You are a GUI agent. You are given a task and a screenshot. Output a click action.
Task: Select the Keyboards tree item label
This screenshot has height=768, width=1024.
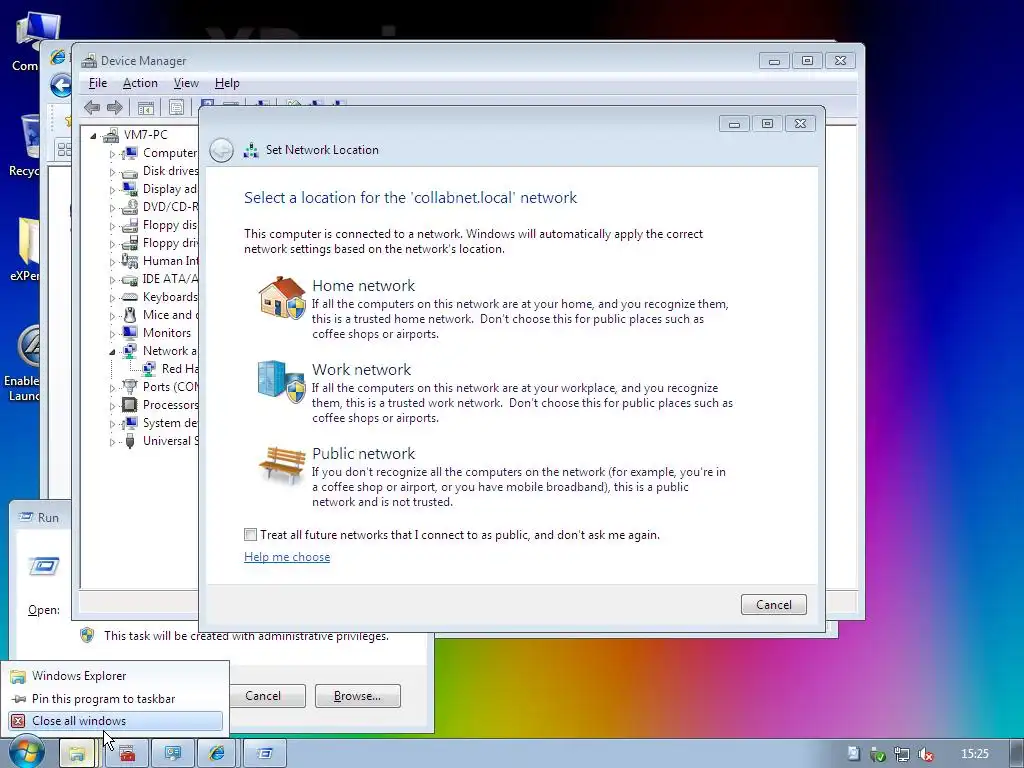coord(170,297)
